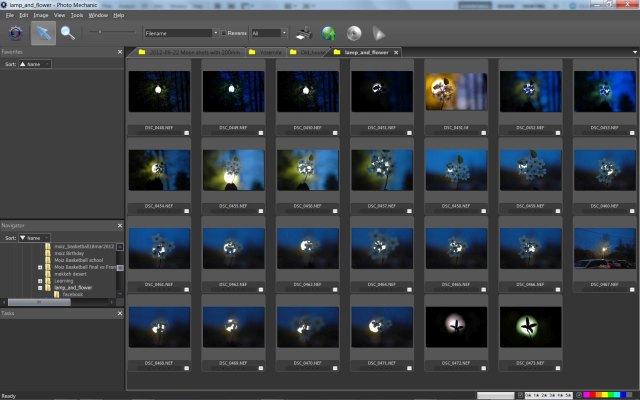640x400 pixels.
Task: Select the magnifying glass zoom tool
Action: pyautogui.click(x=68, y=32)
